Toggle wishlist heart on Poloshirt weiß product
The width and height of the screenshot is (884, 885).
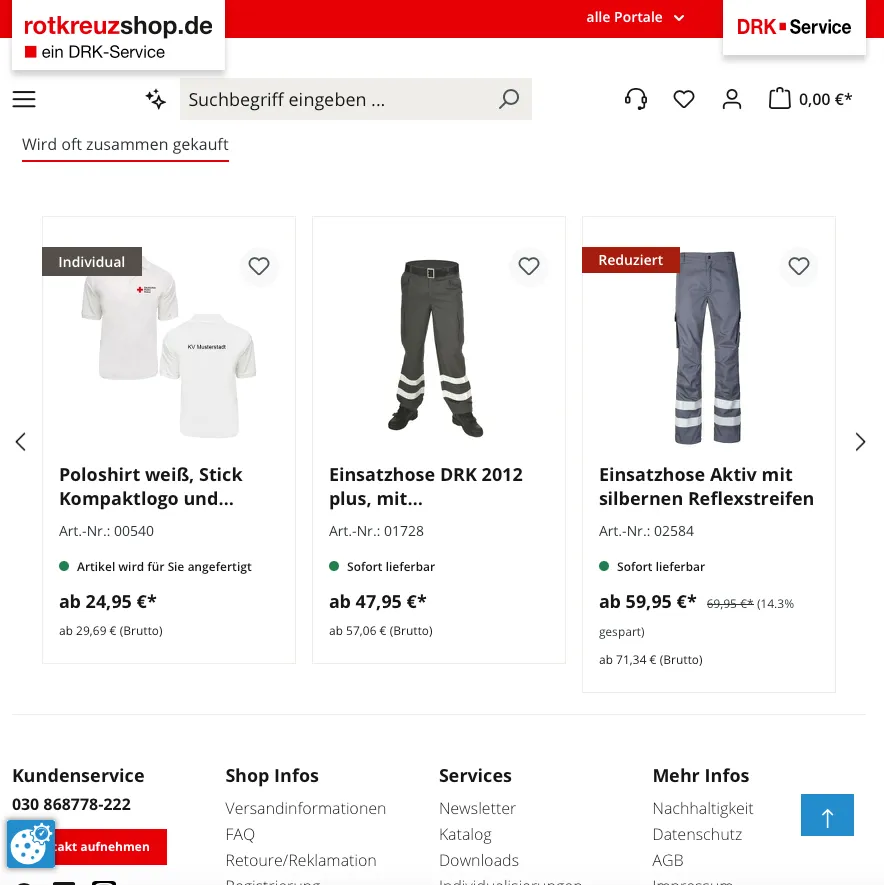point(259,266)
